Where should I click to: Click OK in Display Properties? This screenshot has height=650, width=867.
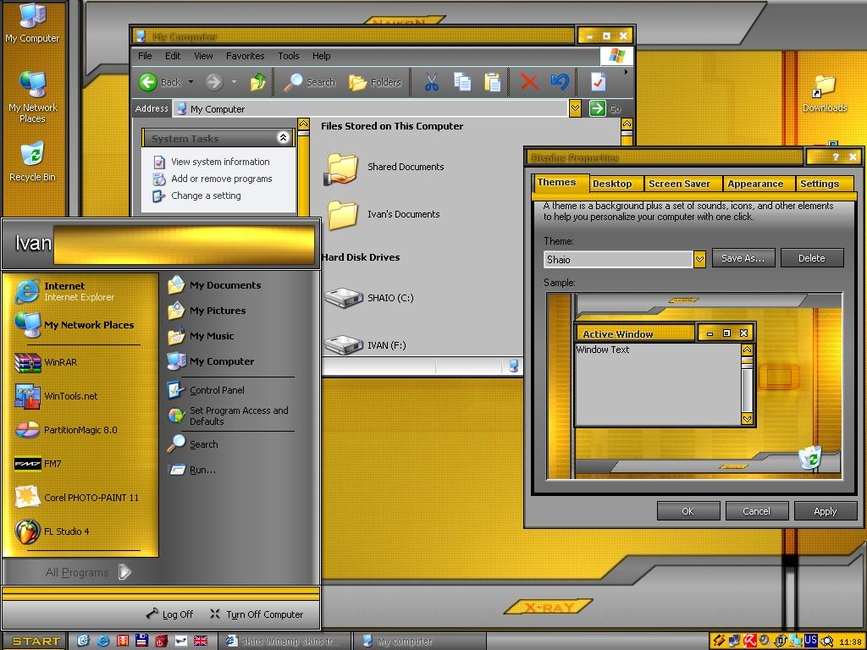(x=688, y=511)
